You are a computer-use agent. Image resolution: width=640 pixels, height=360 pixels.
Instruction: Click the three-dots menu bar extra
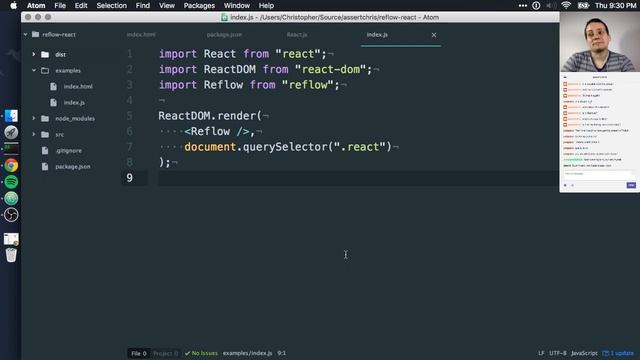(522, 6)
